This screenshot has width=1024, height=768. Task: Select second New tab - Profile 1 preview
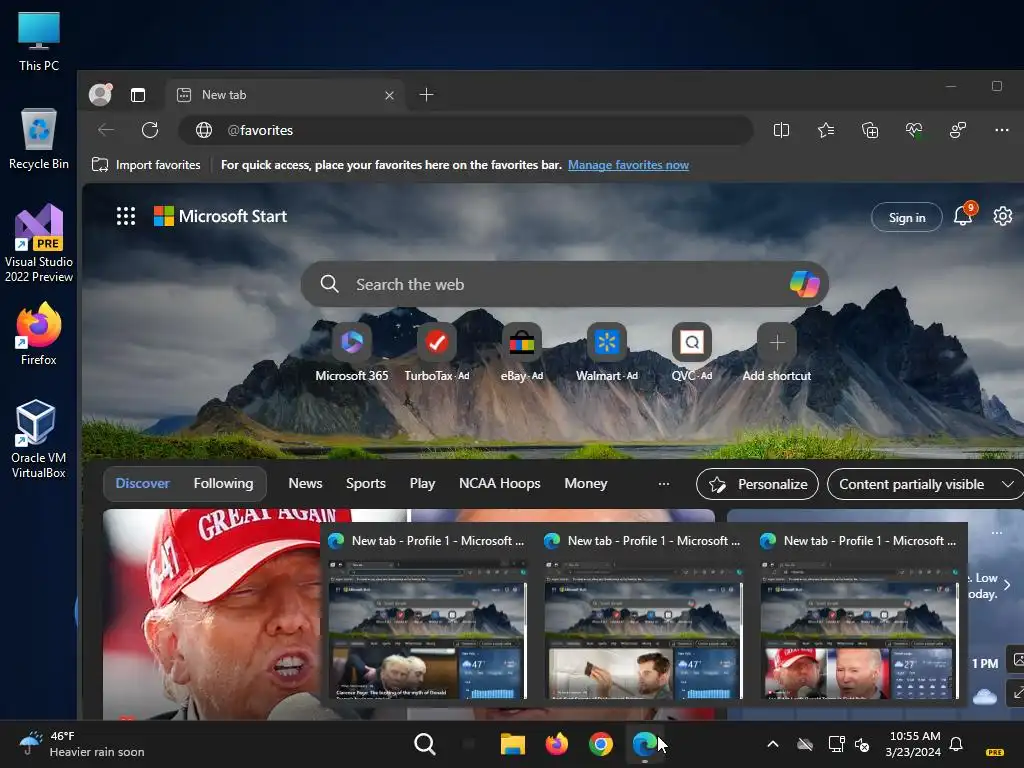[x=643, y=614]
